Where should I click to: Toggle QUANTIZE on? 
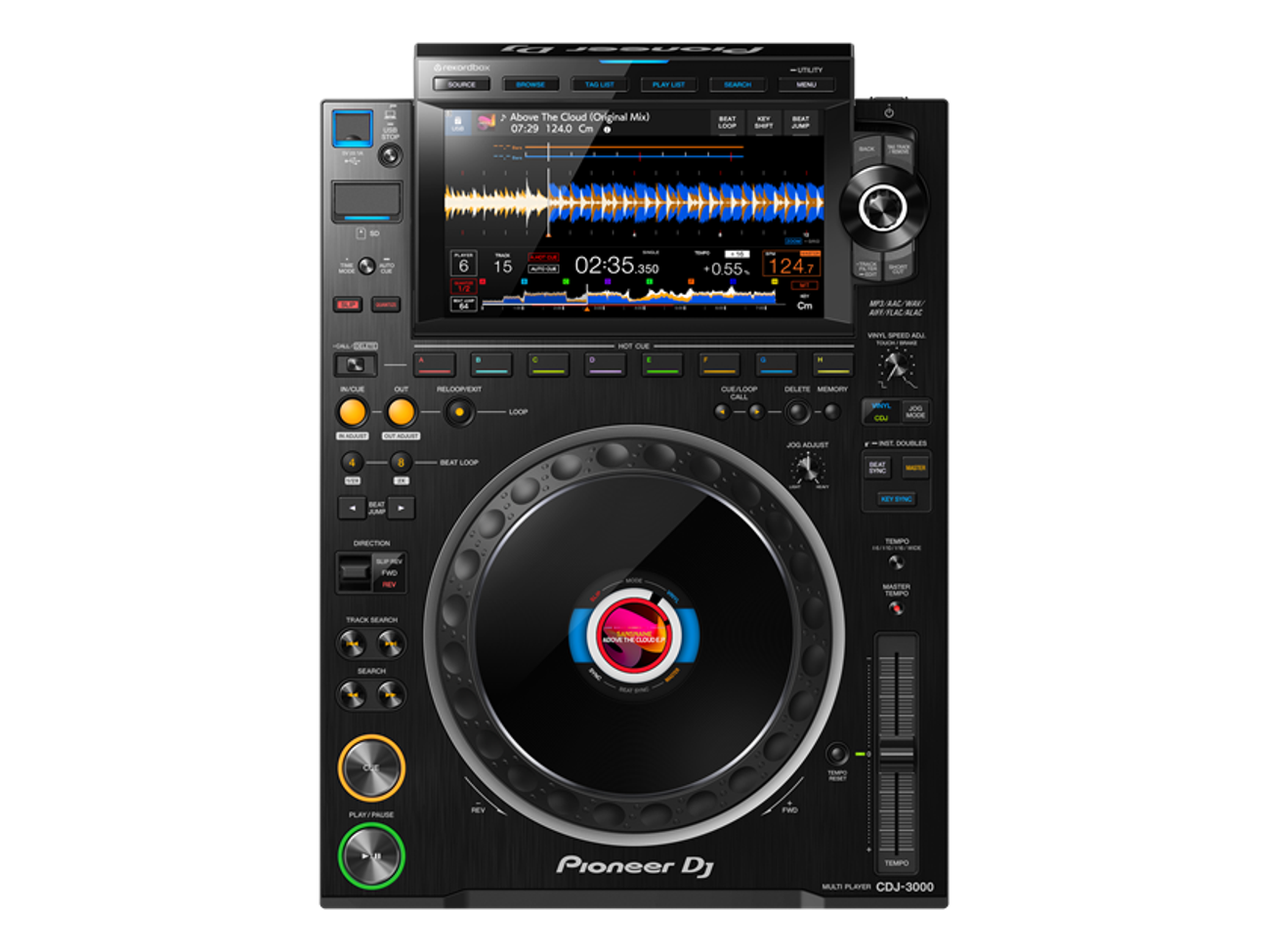(x=386, y=304)
